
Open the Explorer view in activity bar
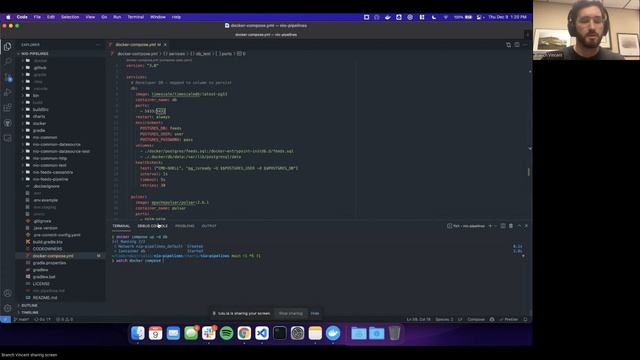(7, 47)
